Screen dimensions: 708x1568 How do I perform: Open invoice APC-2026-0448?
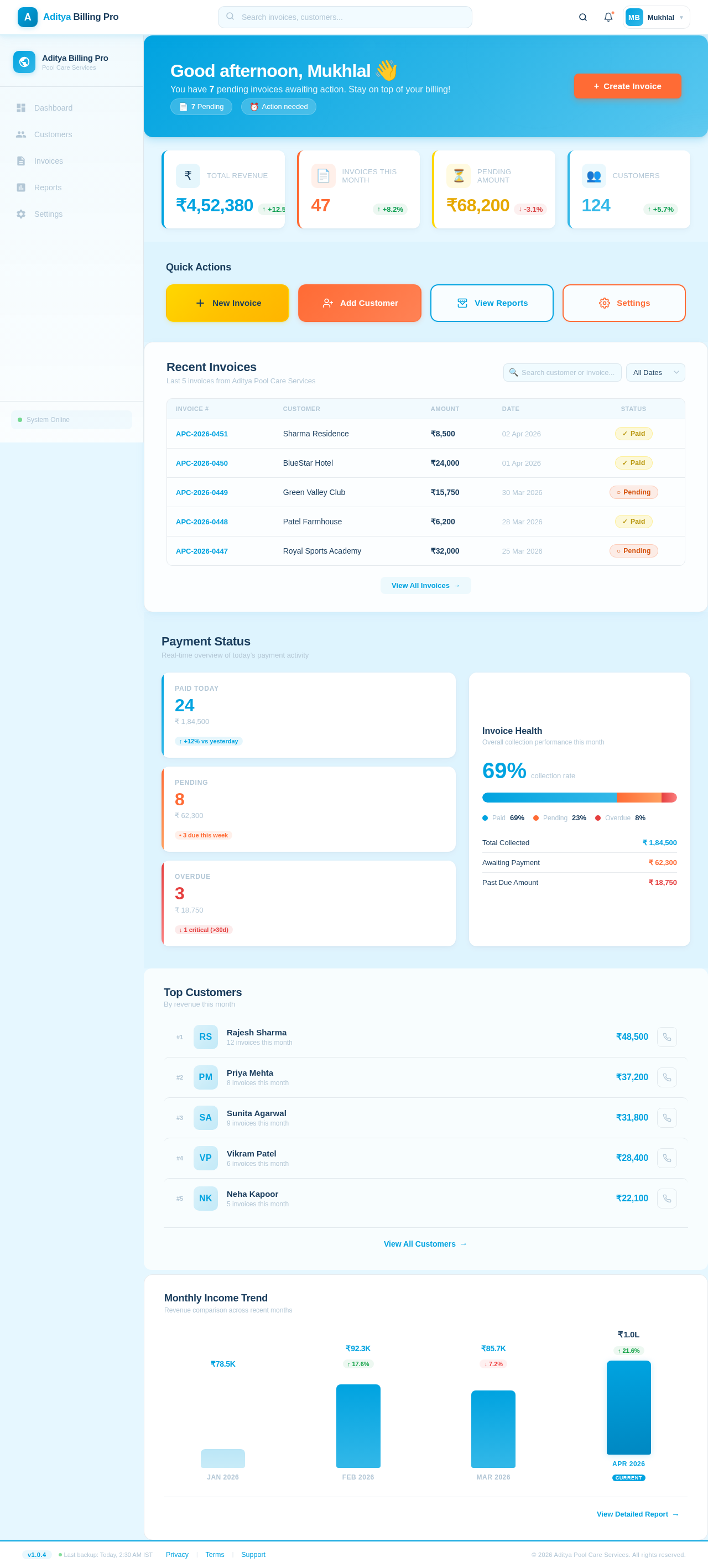(201, 522)
